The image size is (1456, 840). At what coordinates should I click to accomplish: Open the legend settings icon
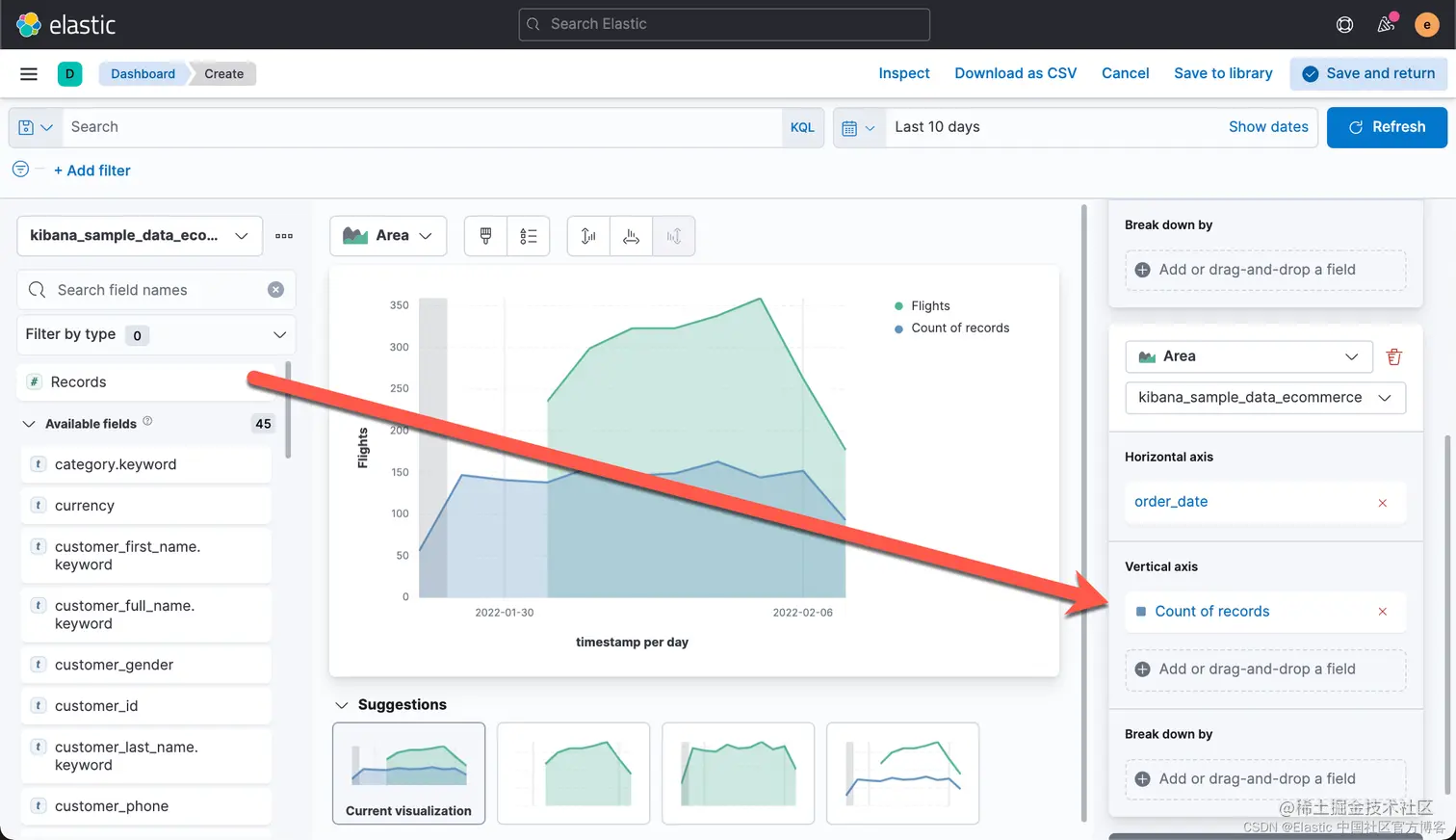[x=529, y=236]
